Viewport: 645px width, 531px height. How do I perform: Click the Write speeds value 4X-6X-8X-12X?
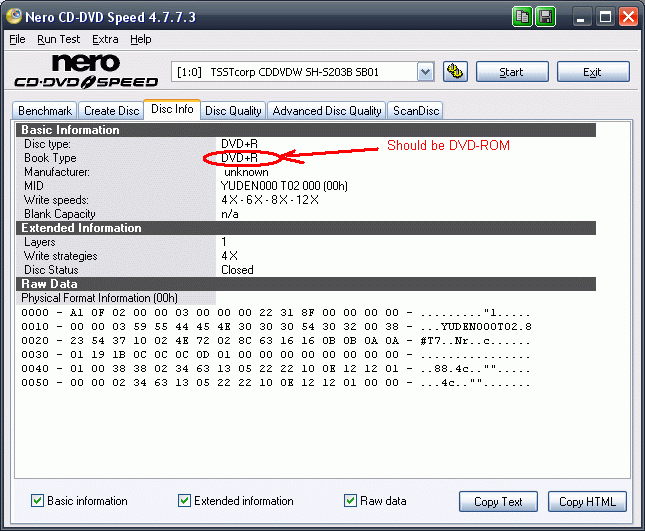[270, 200]
